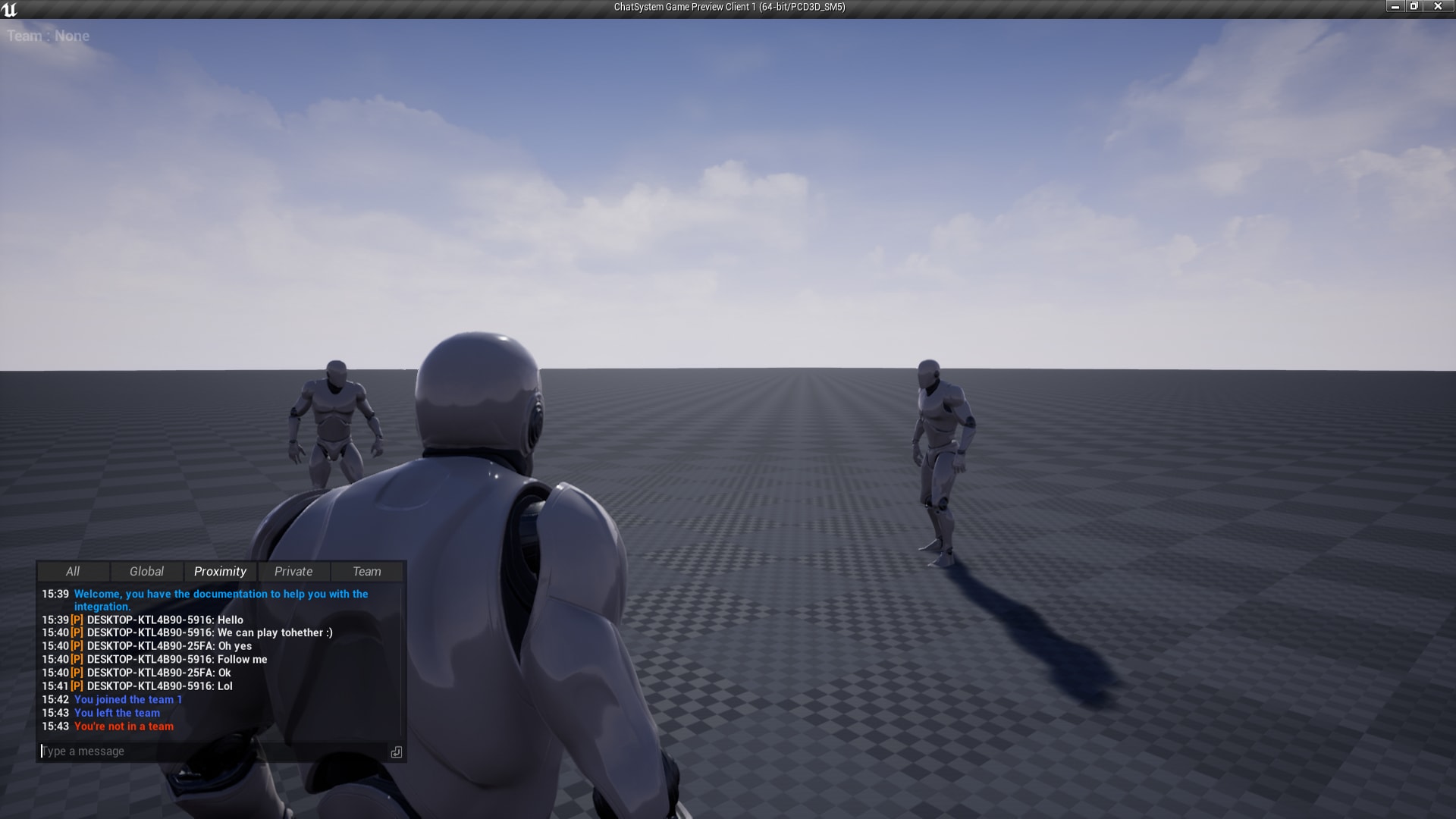The width and height of the screenshot is (1456, 819).
Task: Focus the 'Type a message' input field
Action: (x=213, y=751)
